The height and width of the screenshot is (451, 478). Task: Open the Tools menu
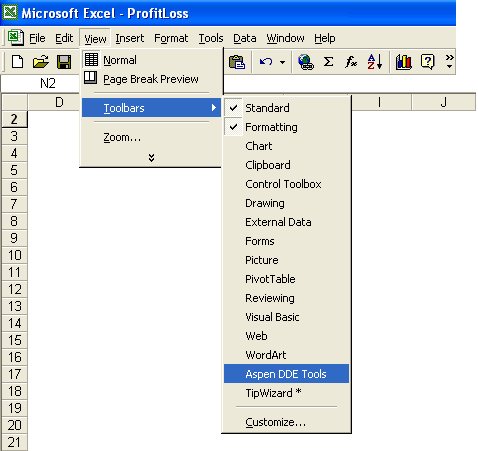(211, 38)
